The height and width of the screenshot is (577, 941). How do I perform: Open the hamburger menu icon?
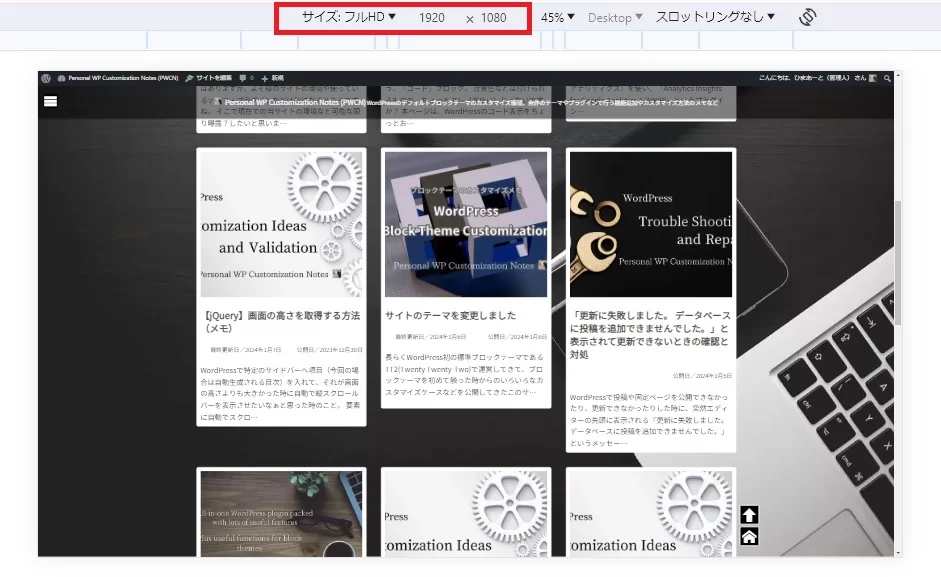[50, 101]
